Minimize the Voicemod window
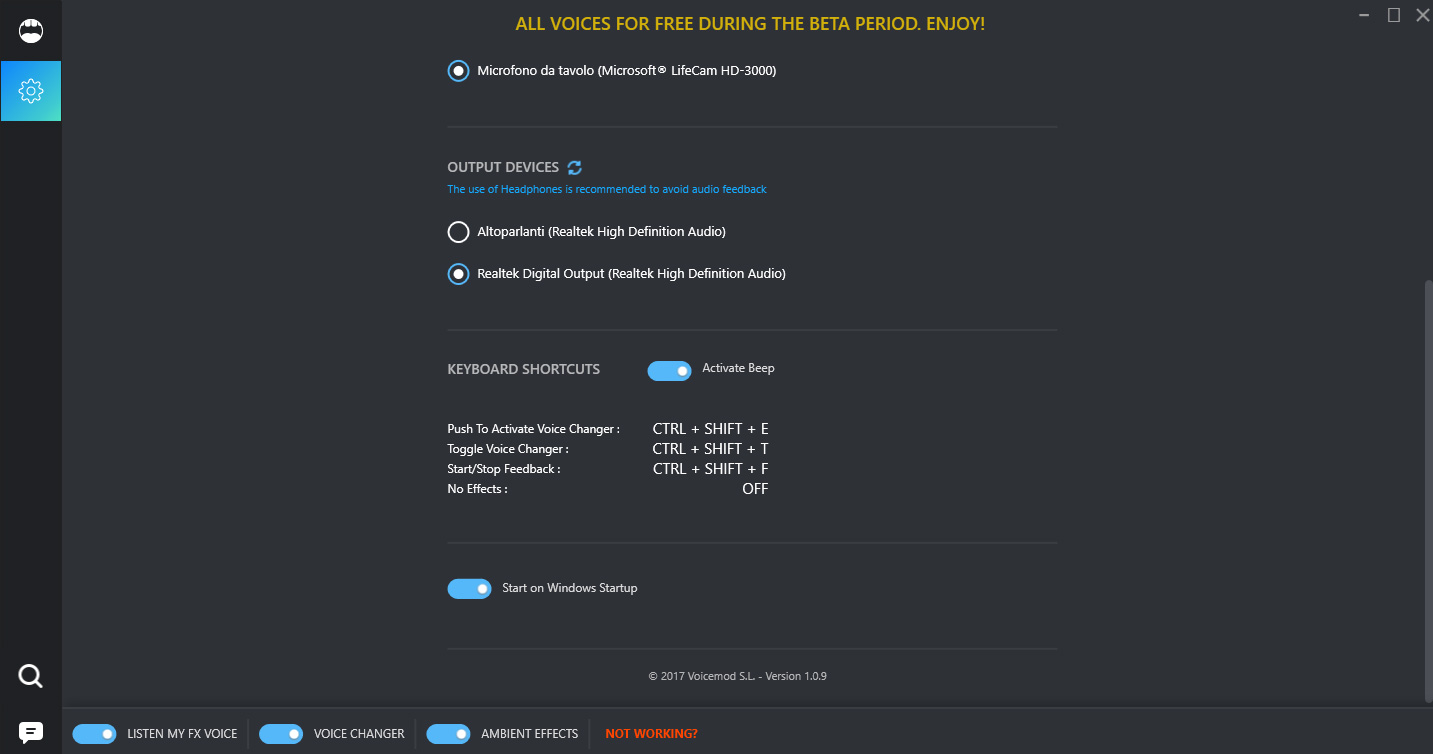 click(1365, 15)
